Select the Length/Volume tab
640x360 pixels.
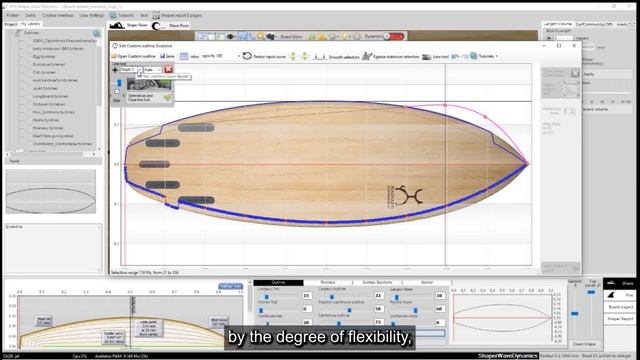(558, 24)
